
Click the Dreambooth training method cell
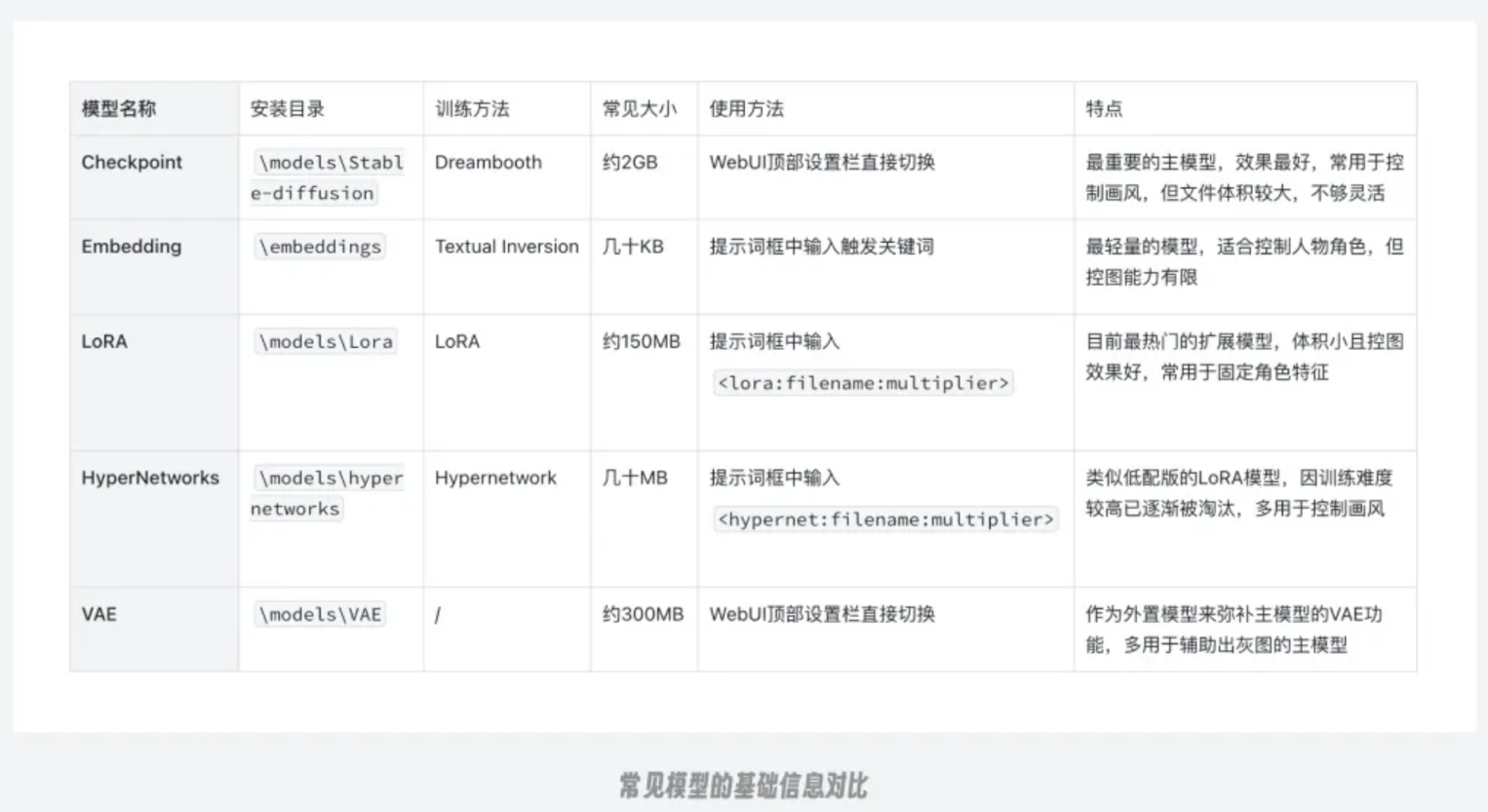[489, 163]
